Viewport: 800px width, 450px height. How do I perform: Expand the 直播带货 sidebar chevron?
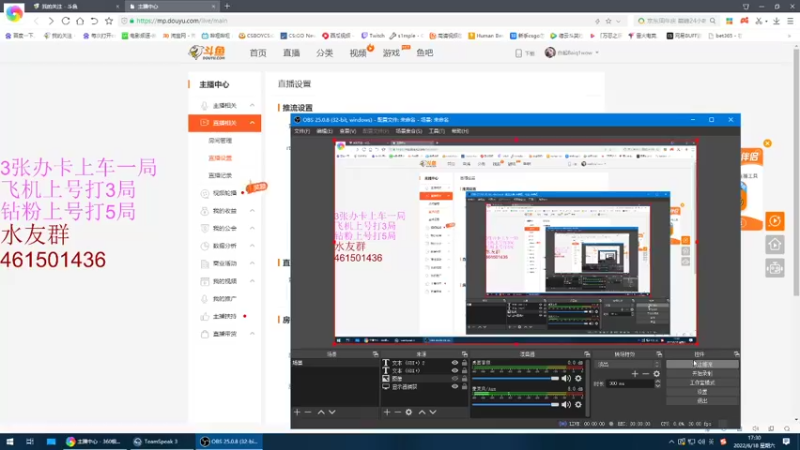pos(252,334)
